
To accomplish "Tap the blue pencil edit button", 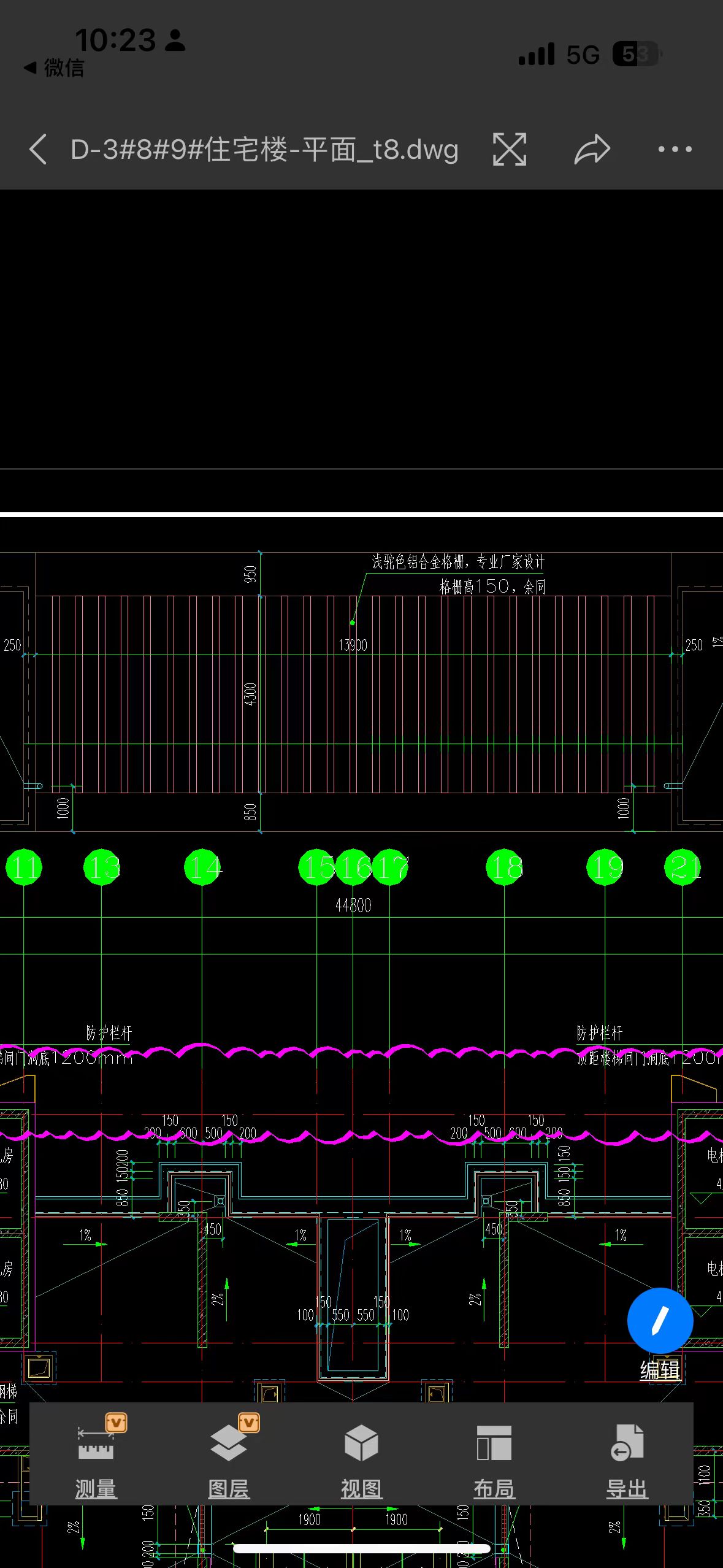I will click(x=660, y=1320).
